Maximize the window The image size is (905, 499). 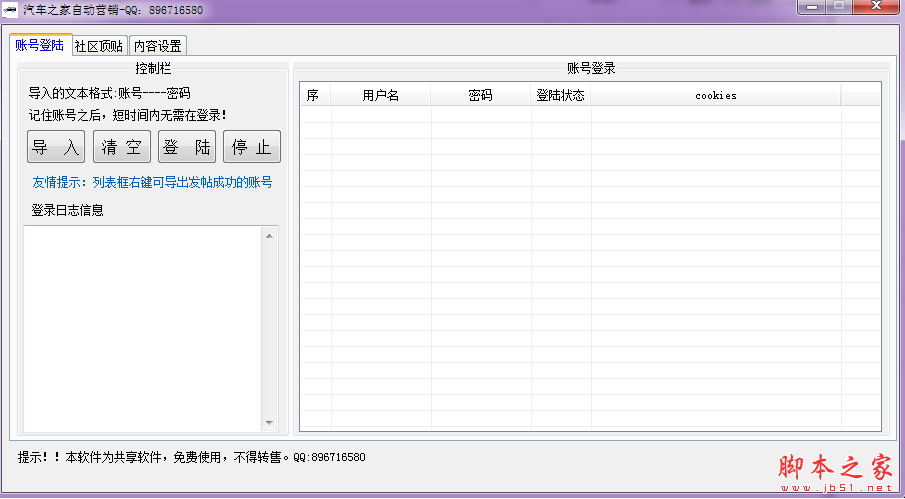click(839, 6)
